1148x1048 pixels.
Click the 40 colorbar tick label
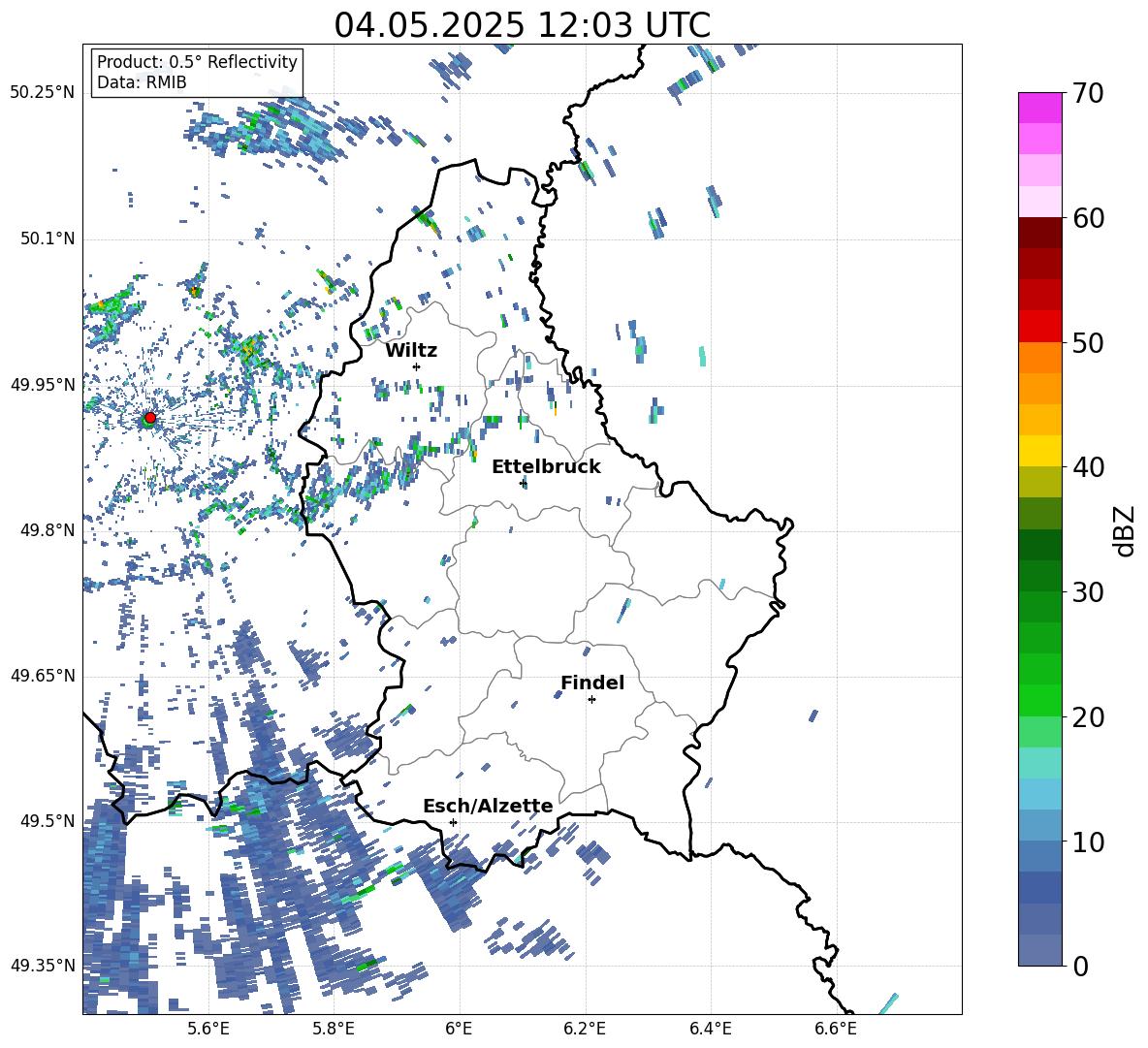pyautogui.click(x=1088, y=467)
